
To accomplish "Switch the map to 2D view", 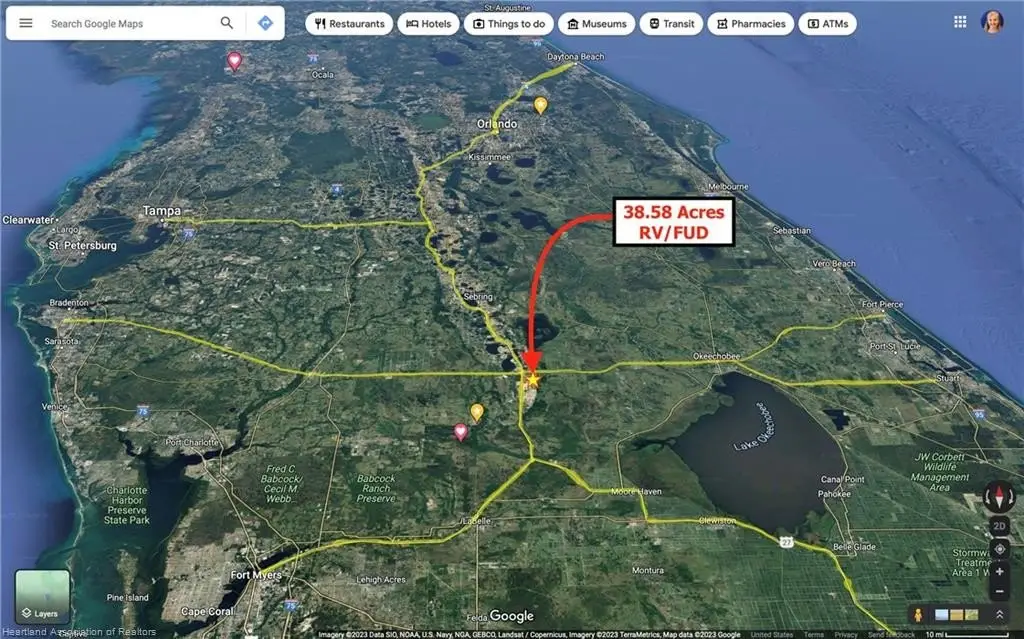I will coord(999,526).
